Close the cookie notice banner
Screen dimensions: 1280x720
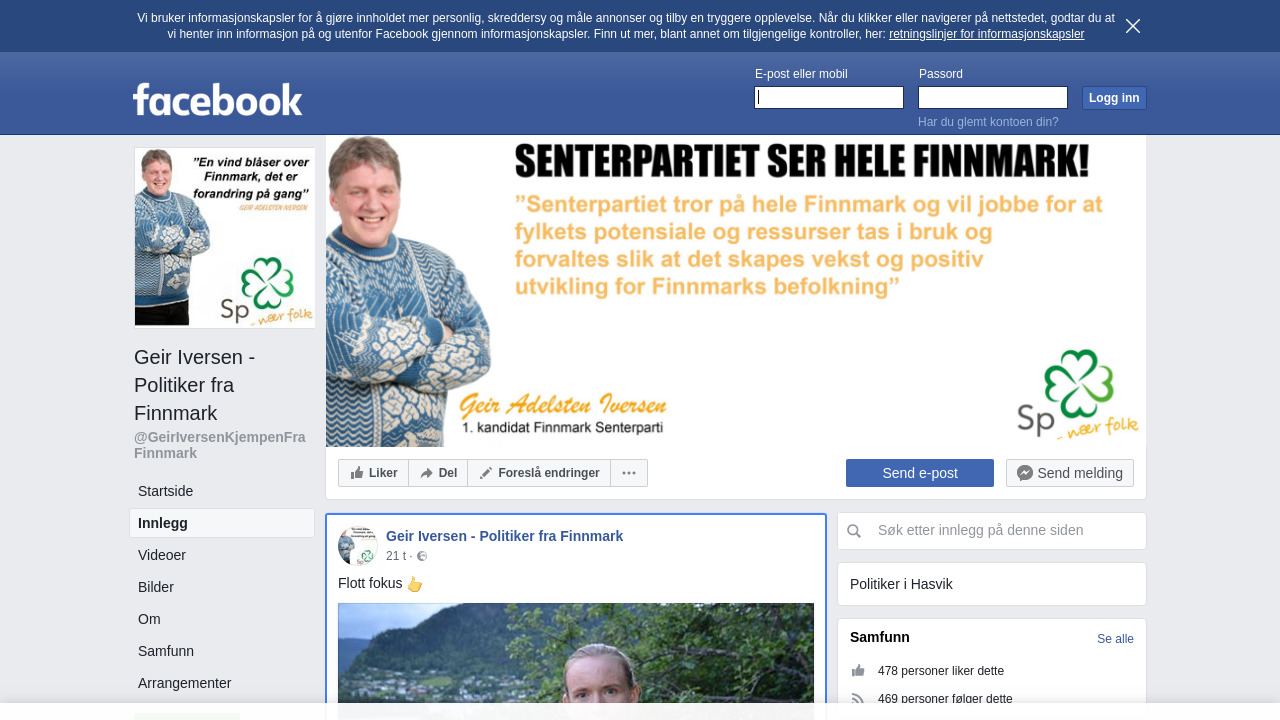(1133, 26)
